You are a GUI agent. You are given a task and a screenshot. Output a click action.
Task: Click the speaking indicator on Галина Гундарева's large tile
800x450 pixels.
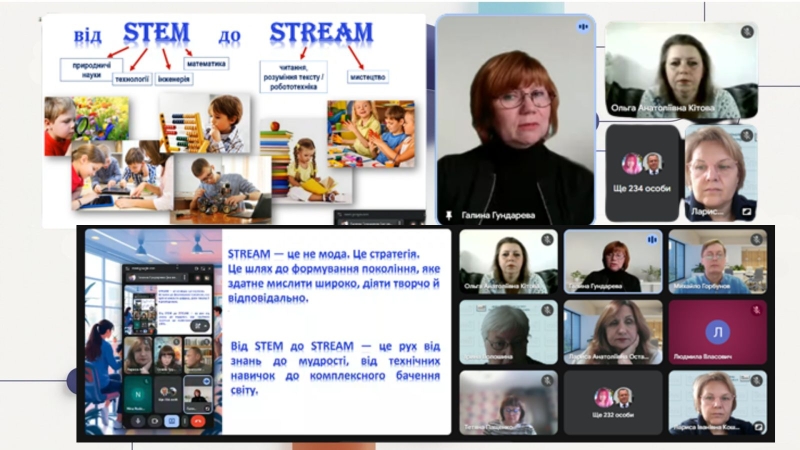[x=583, y=27]
